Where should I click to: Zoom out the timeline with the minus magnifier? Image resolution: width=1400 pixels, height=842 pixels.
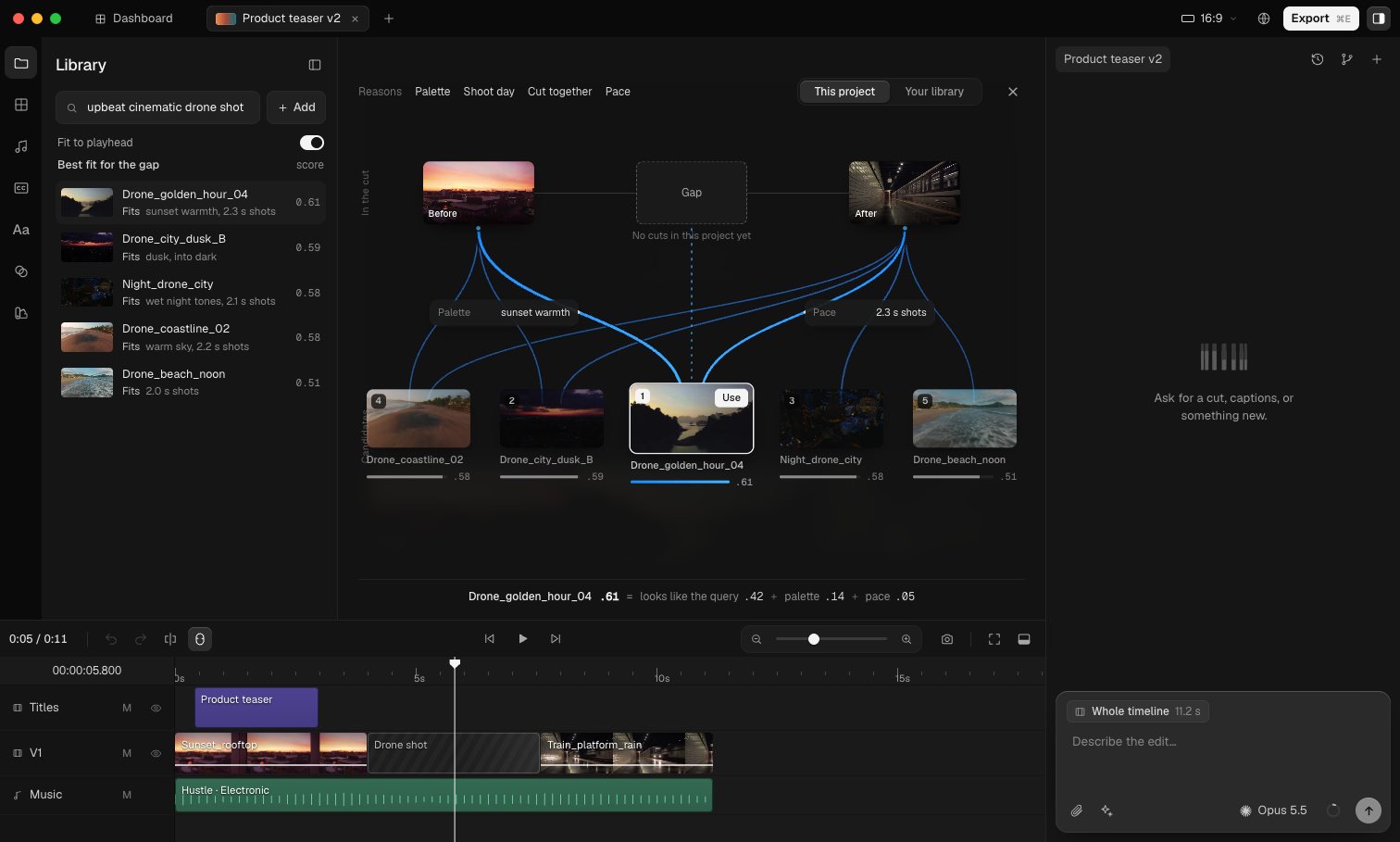(756, 639)
